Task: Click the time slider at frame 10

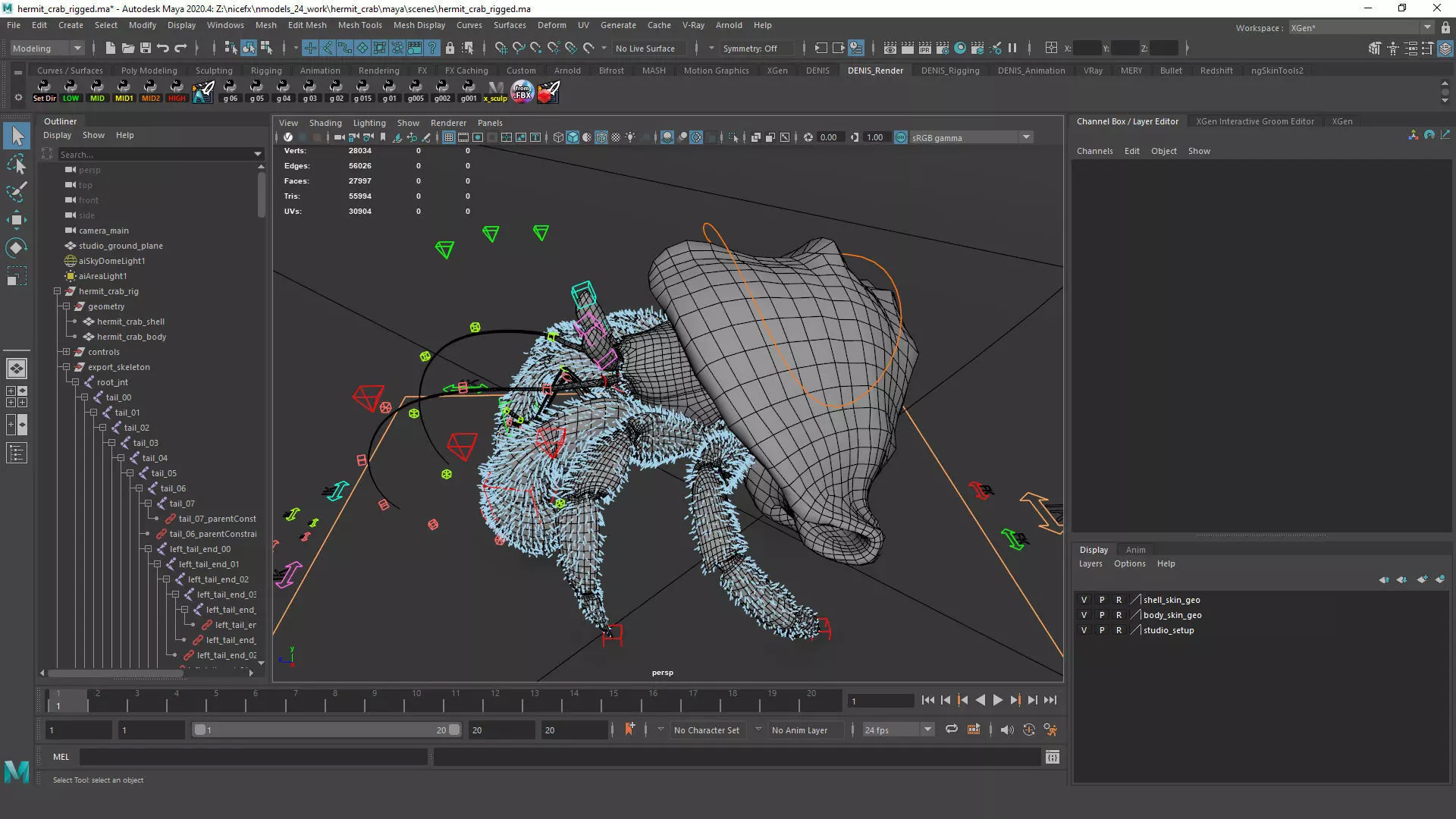Action: click(x=416, y=700)
